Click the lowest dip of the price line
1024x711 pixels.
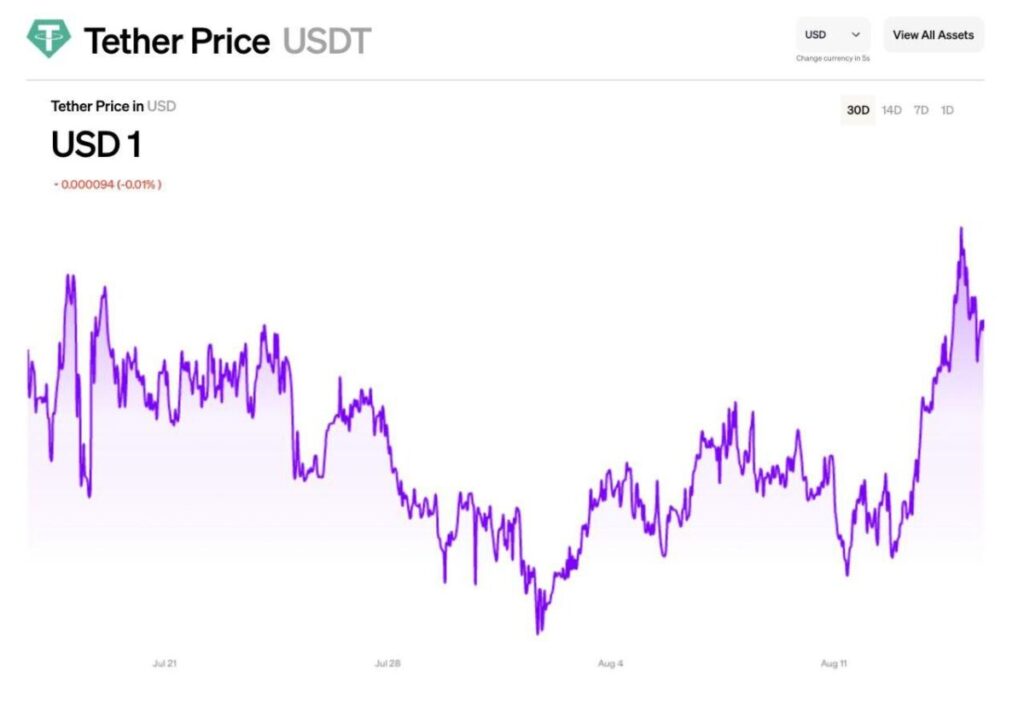coord(538,632)
